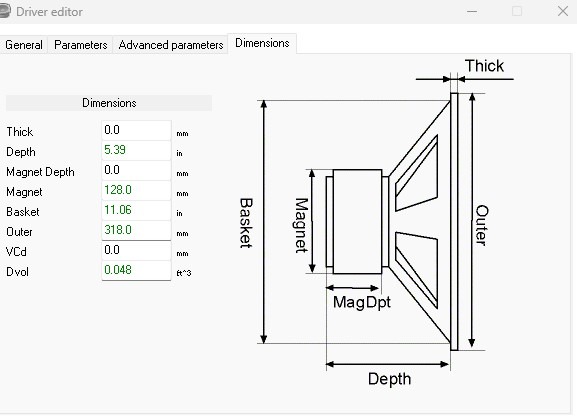Click the MagDpt label in the driver diagram

point(362,302)
